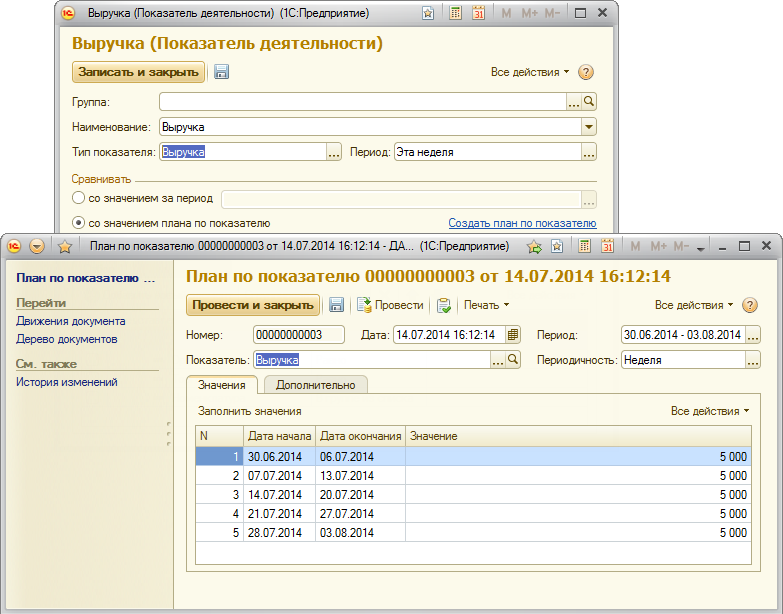
Task: Click M- button in План window title bar
Action: tap(681, 246)
